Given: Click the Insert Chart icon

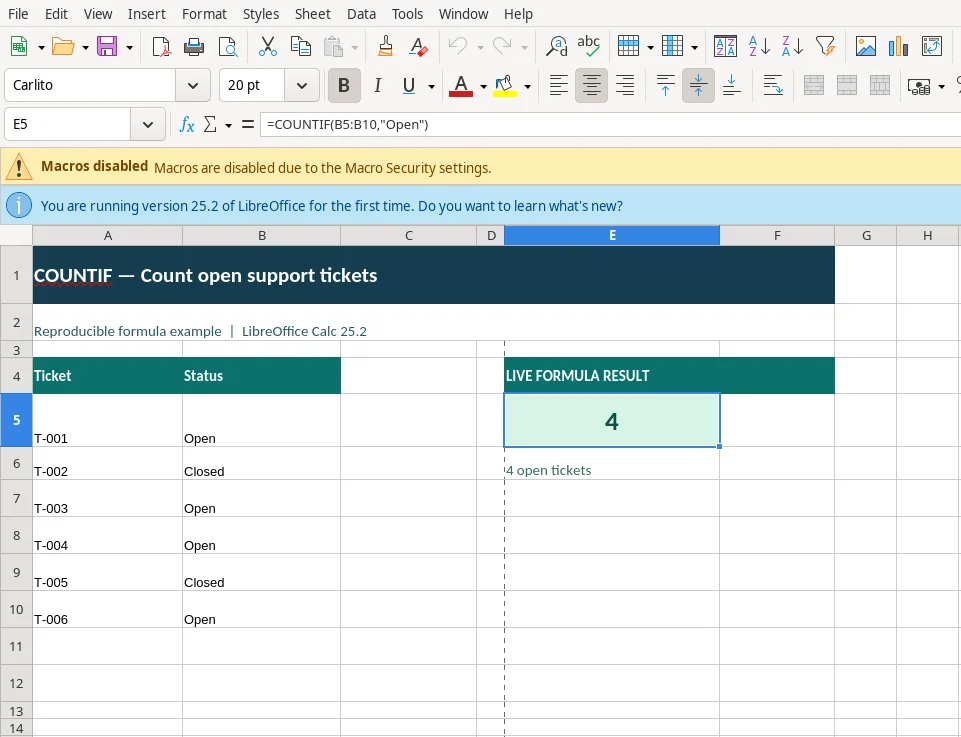Looking at the screenshot, I should point(898,47).
